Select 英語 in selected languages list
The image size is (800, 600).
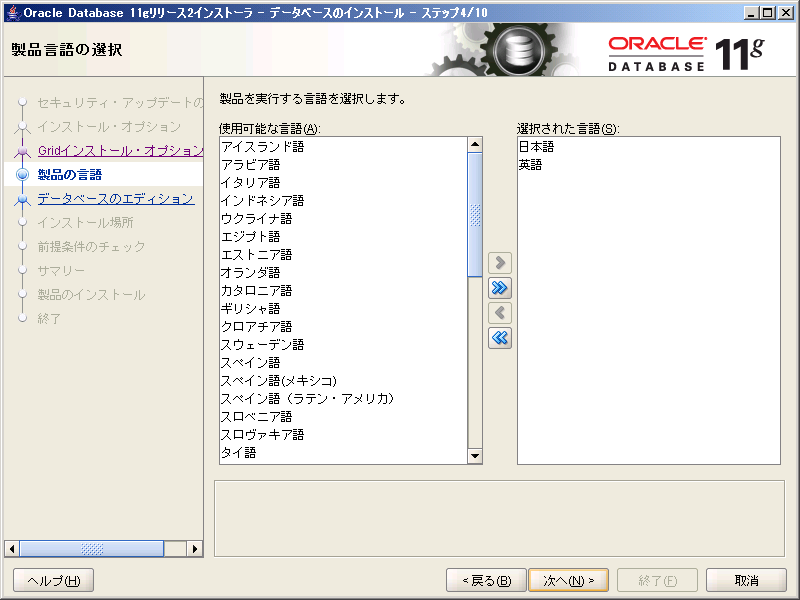(531, 165)
